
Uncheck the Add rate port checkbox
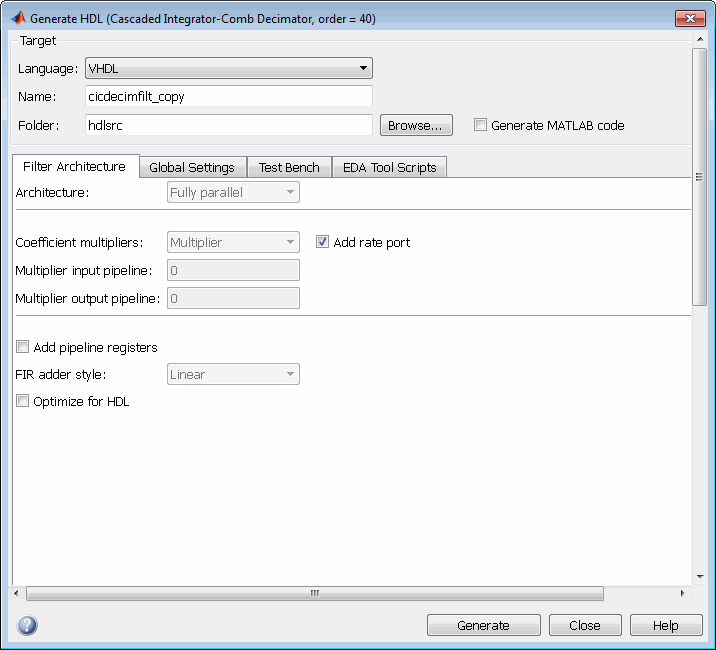pyautogui.click(x=322, y=242)
